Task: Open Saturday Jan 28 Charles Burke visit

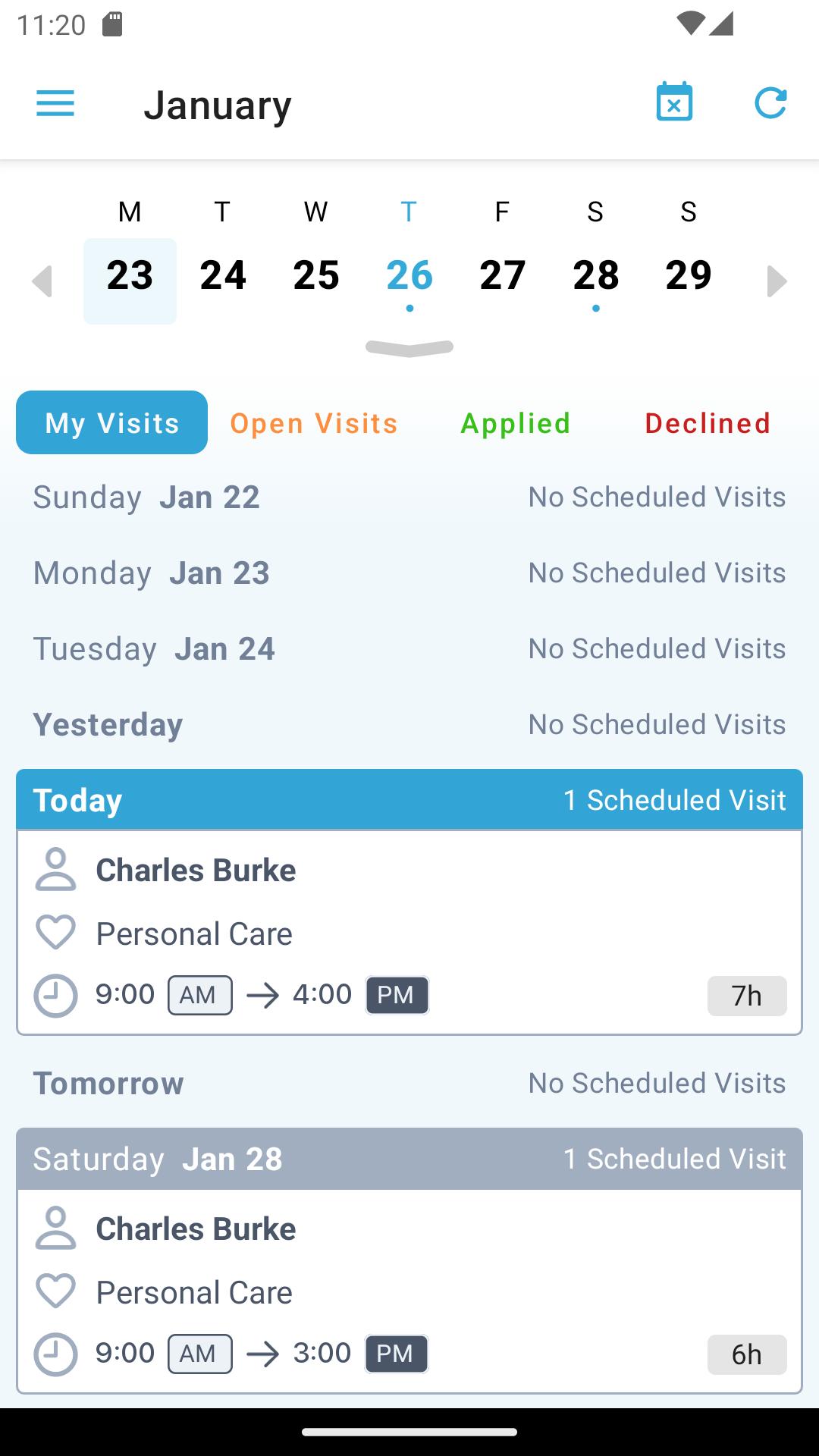Action: coord(409,1291)
